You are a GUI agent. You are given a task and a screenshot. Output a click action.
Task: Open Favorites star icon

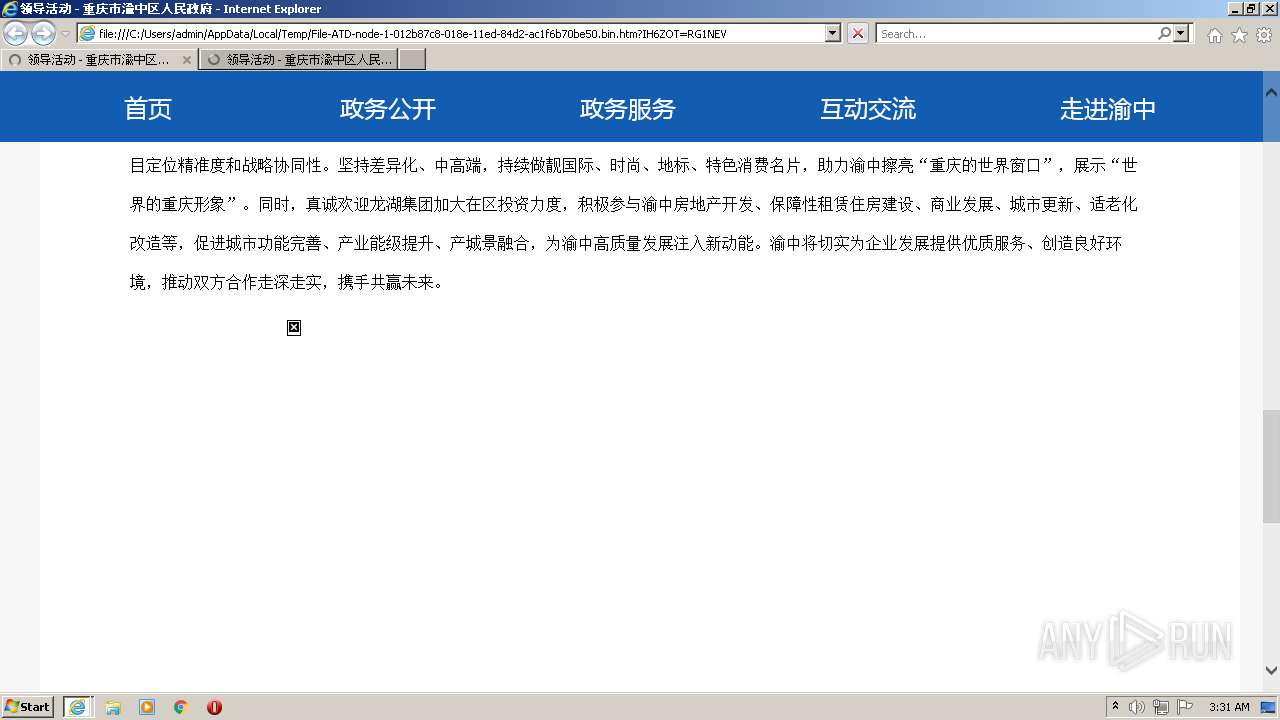[x=1239, y=35]
